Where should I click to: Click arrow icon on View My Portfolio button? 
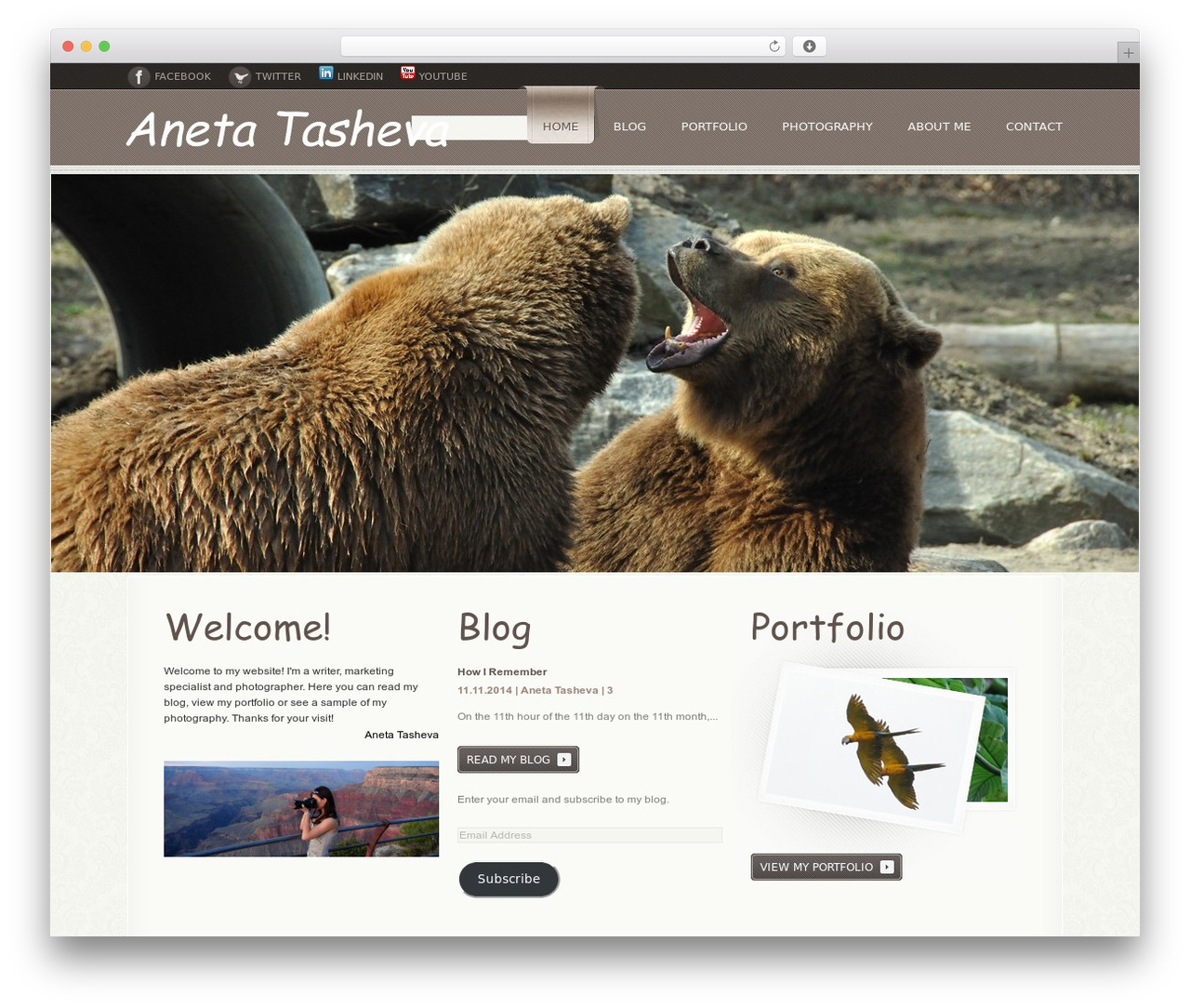point(887,867)
